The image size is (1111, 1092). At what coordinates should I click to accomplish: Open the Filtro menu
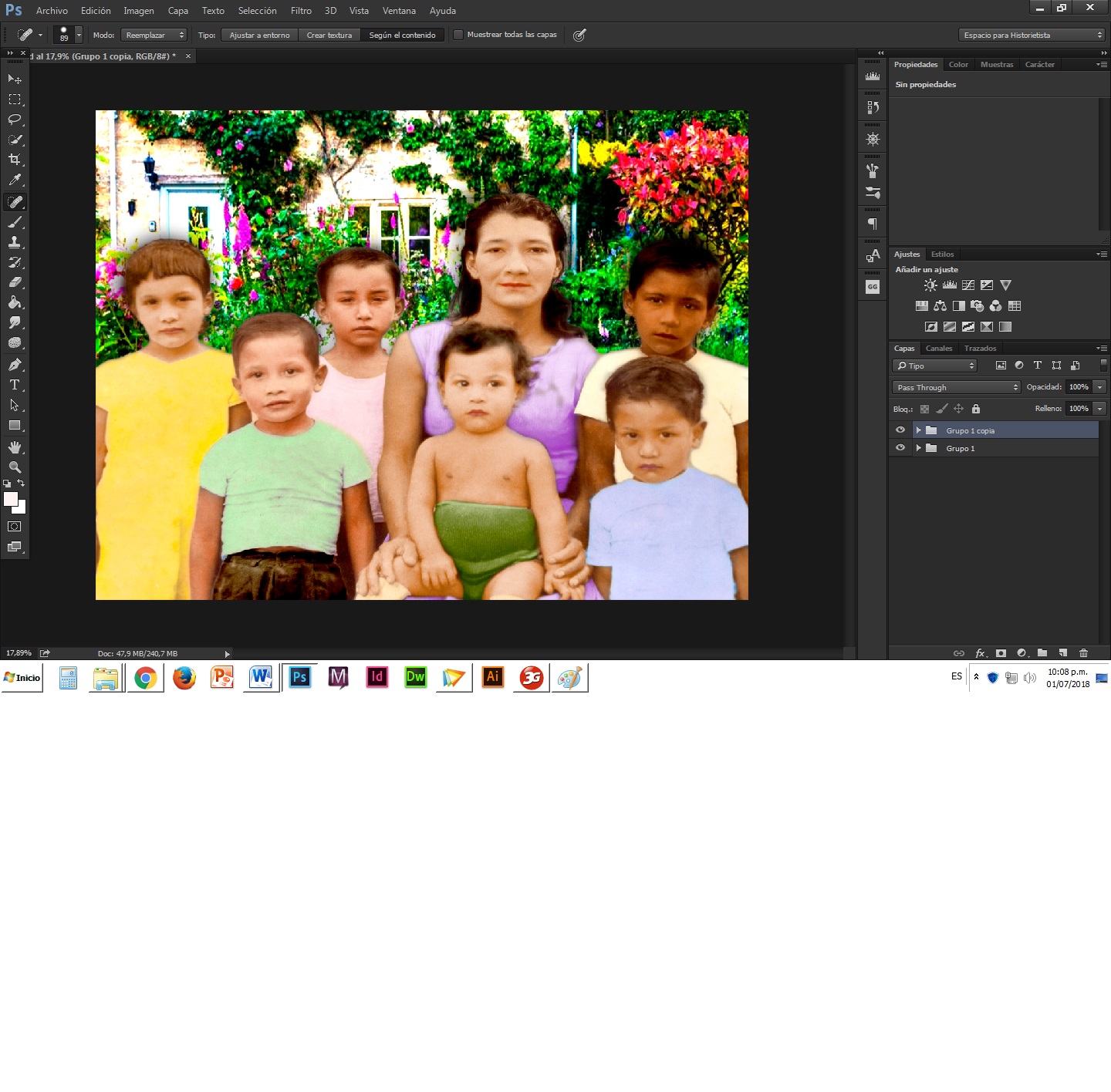pyautogui.click(x=301, y=11)
